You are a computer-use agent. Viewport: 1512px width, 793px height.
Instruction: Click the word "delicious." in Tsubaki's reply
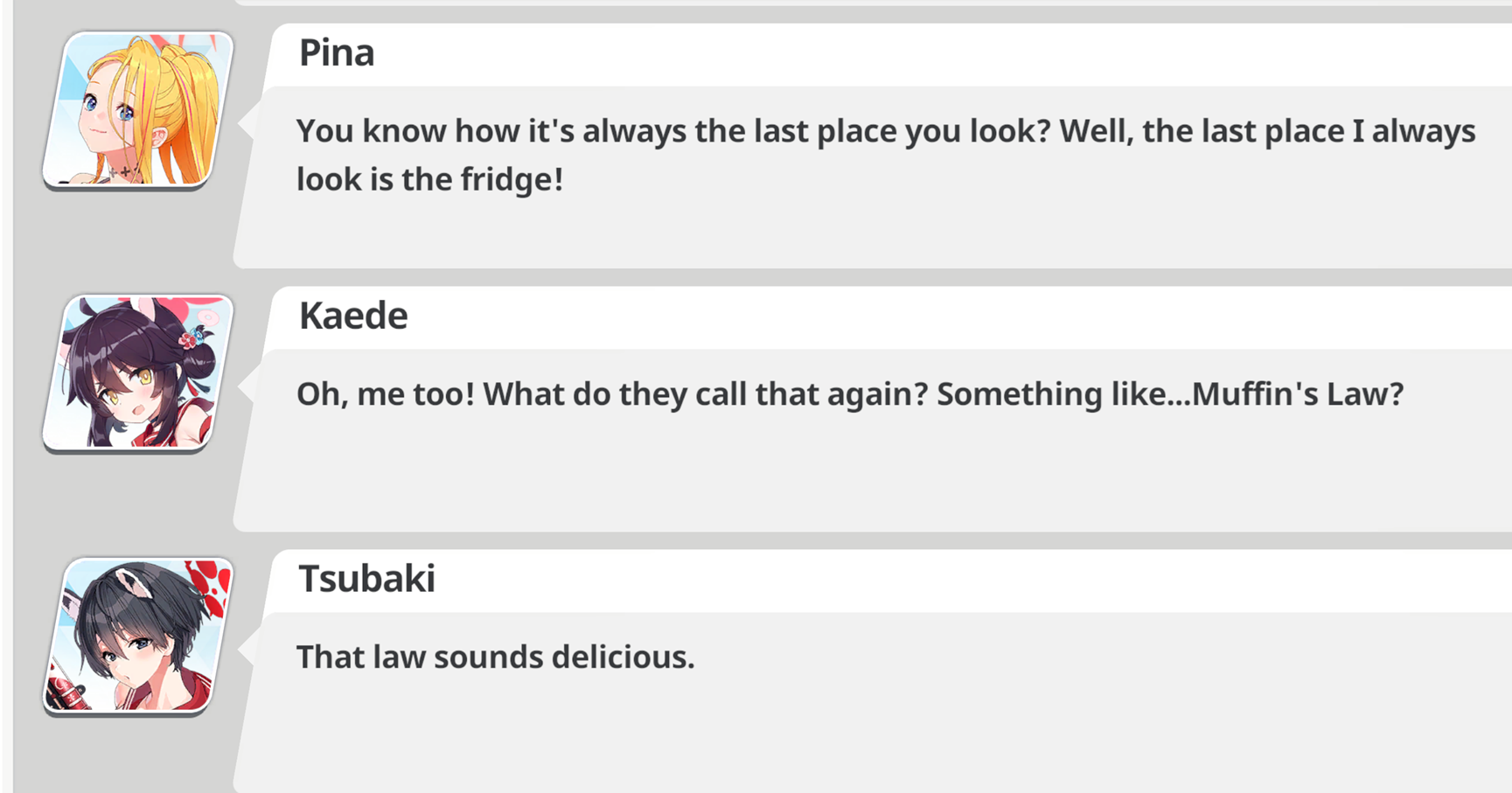(x=623, y=657)
